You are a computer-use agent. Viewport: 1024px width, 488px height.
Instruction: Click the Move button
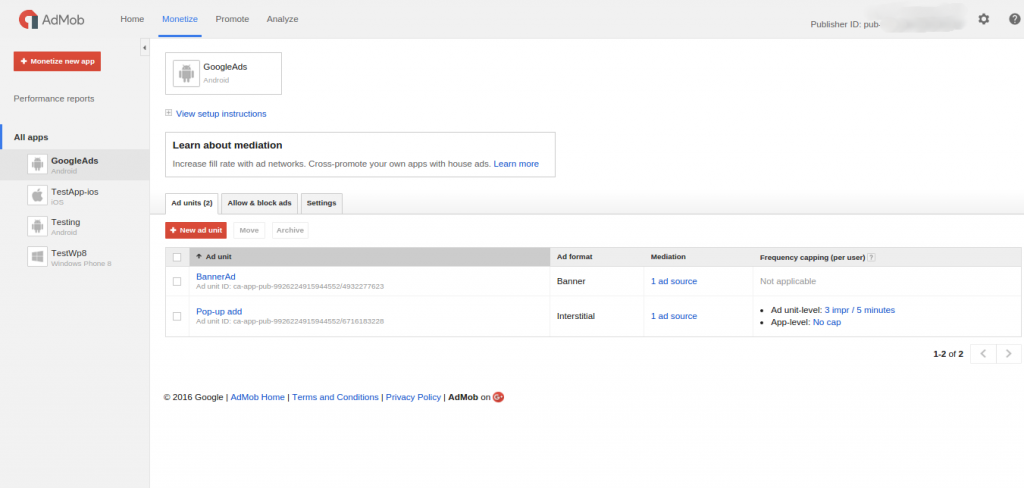[x=249, y=230]
